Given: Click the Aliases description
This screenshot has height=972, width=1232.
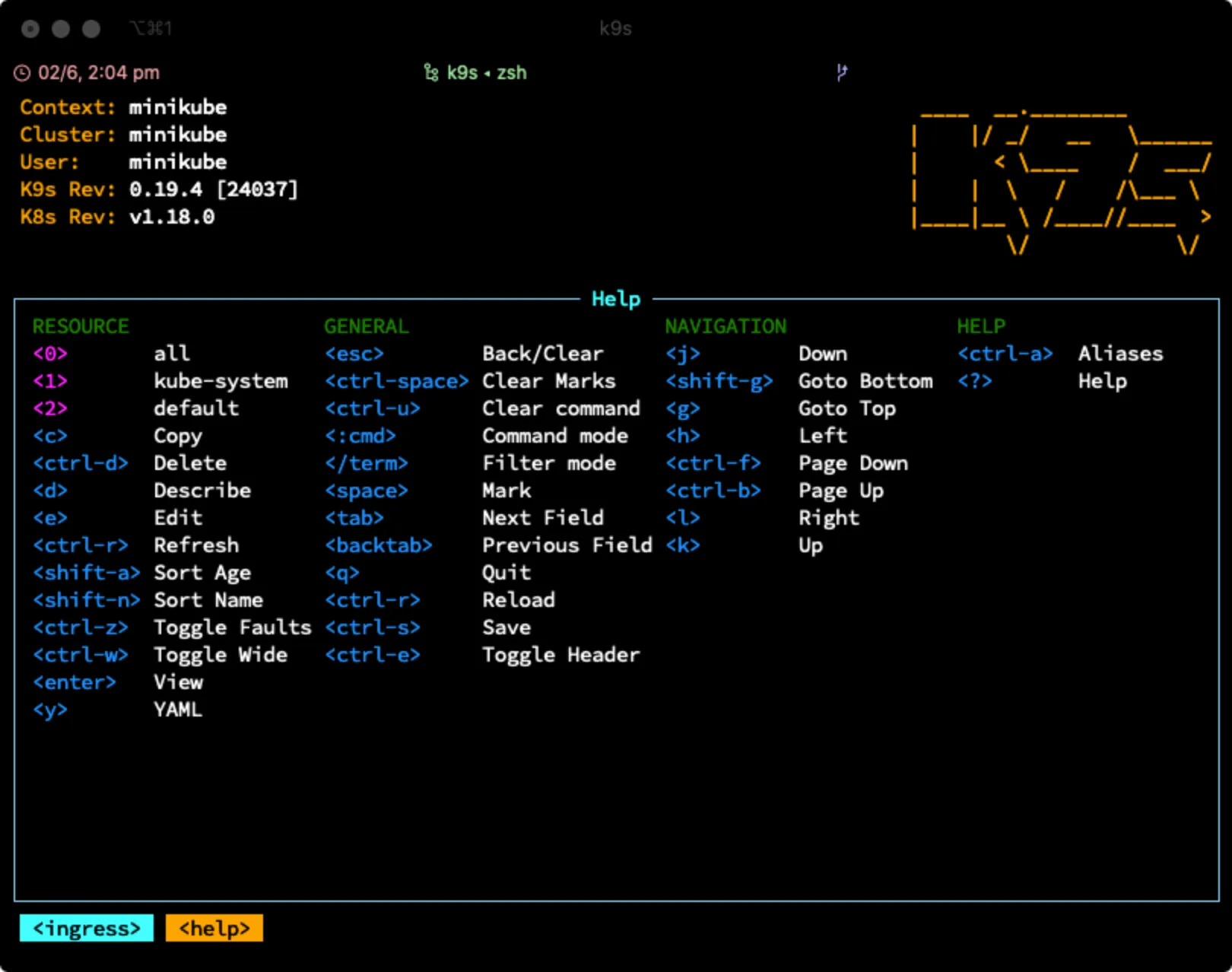Looking at the screenshot, I should click(1121, 354).
